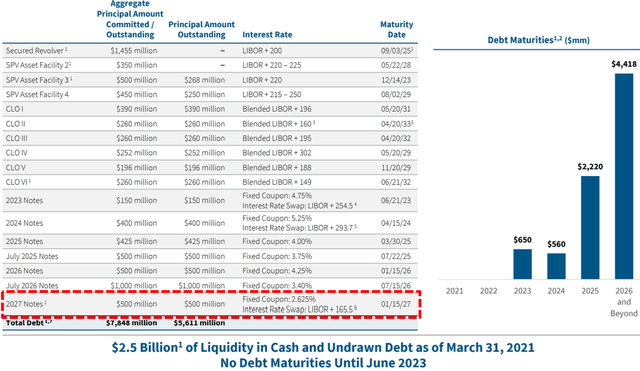Click the CLO VI row label
The image size is (640, 371).
[x=18, y=182]
